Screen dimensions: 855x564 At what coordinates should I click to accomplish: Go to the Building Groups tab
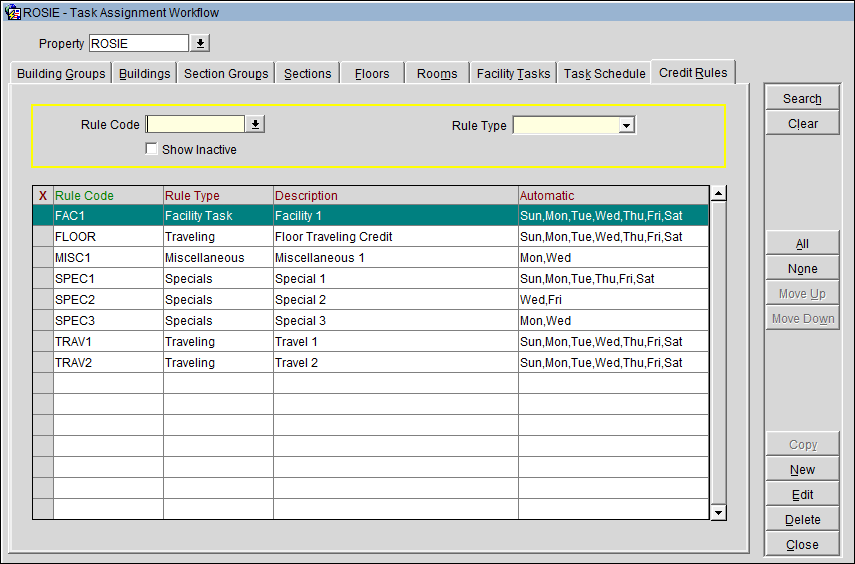pos(61,73)
